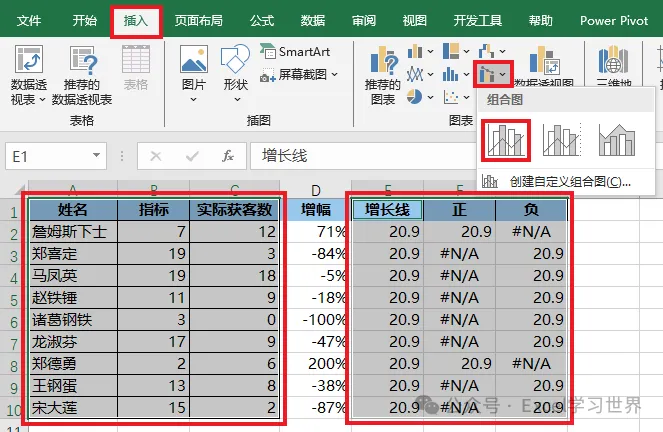Click the line chart icon
Viewport: 663px width, 432px height.
pyautogui.click(x=415, y=74)
